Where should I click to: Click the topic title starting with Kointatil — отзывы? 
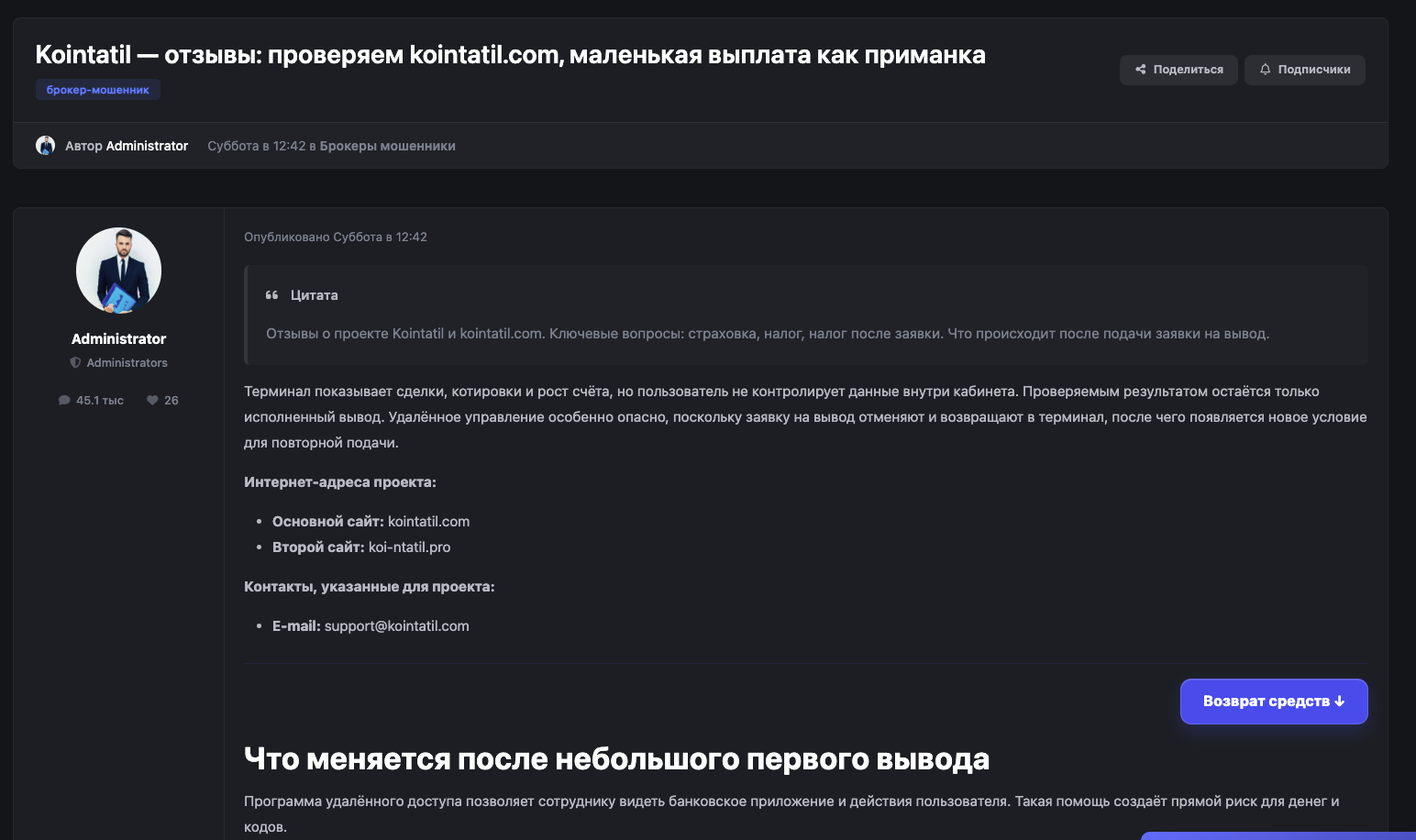(510, 55)
